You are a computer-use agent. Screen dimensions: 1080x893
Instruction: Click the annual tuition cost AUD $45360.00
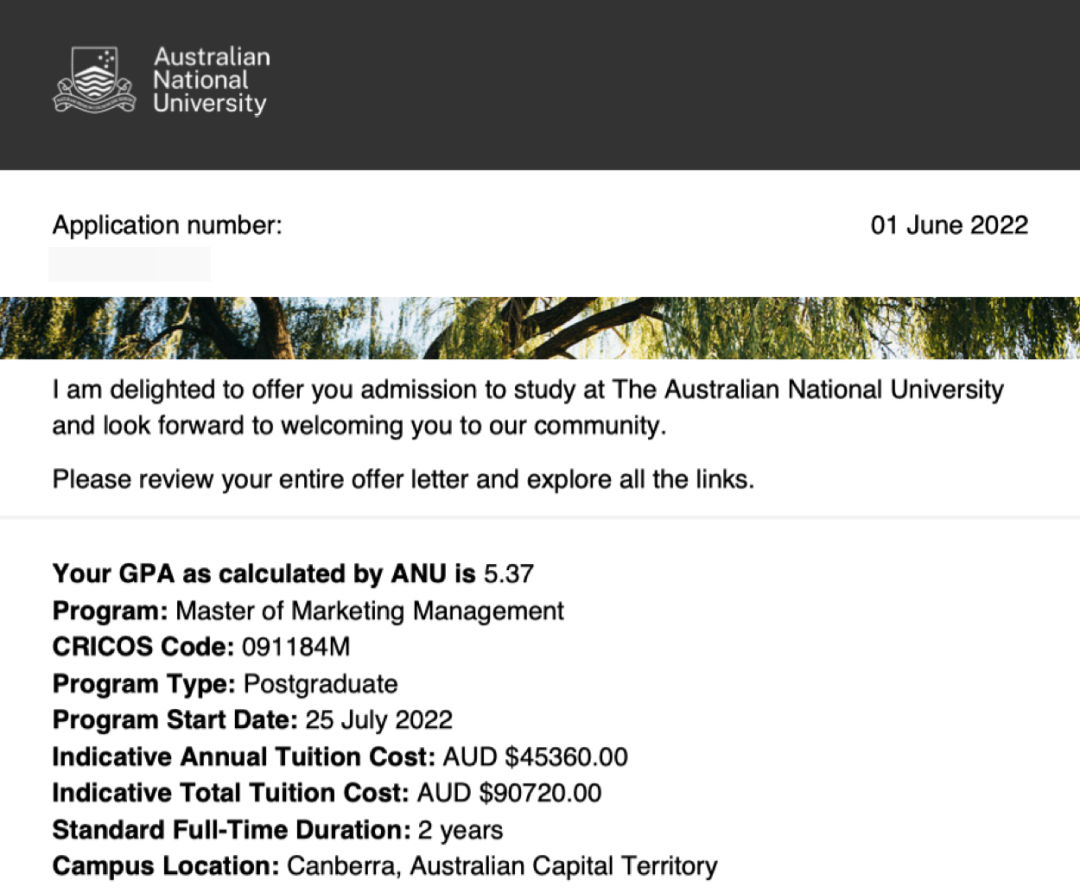click(535, 757)
